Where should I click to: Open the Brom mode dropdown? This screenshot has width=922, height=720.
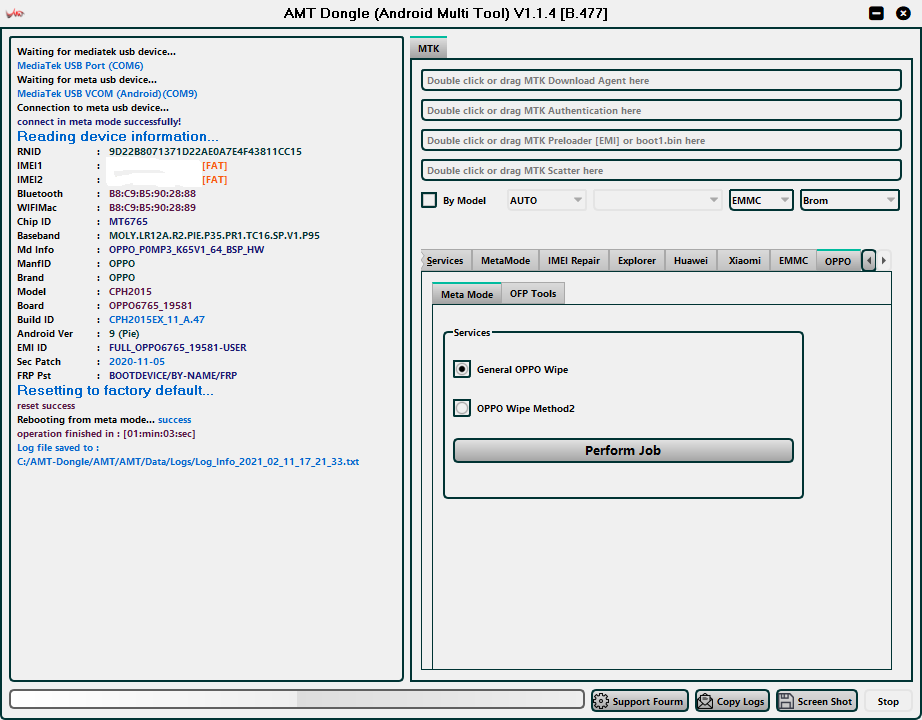coord(850,201)
